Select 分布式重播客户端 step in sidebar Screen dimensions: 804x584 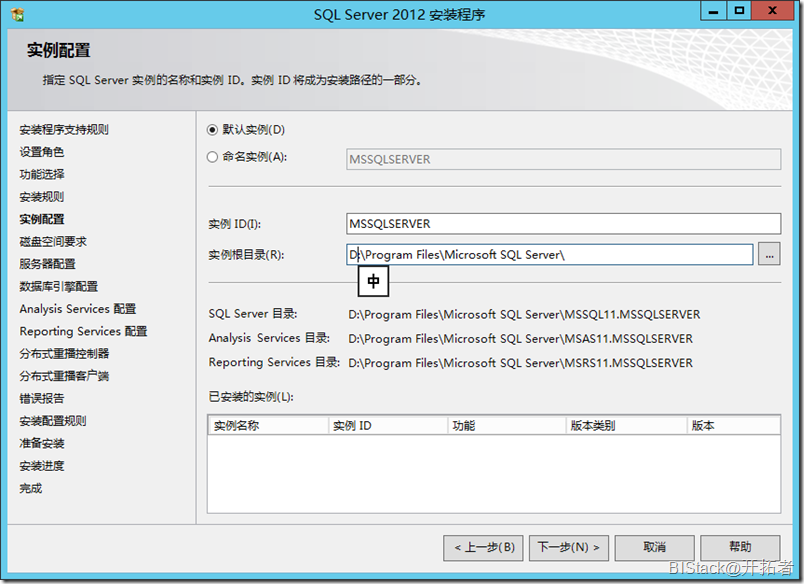coord(65,376)
